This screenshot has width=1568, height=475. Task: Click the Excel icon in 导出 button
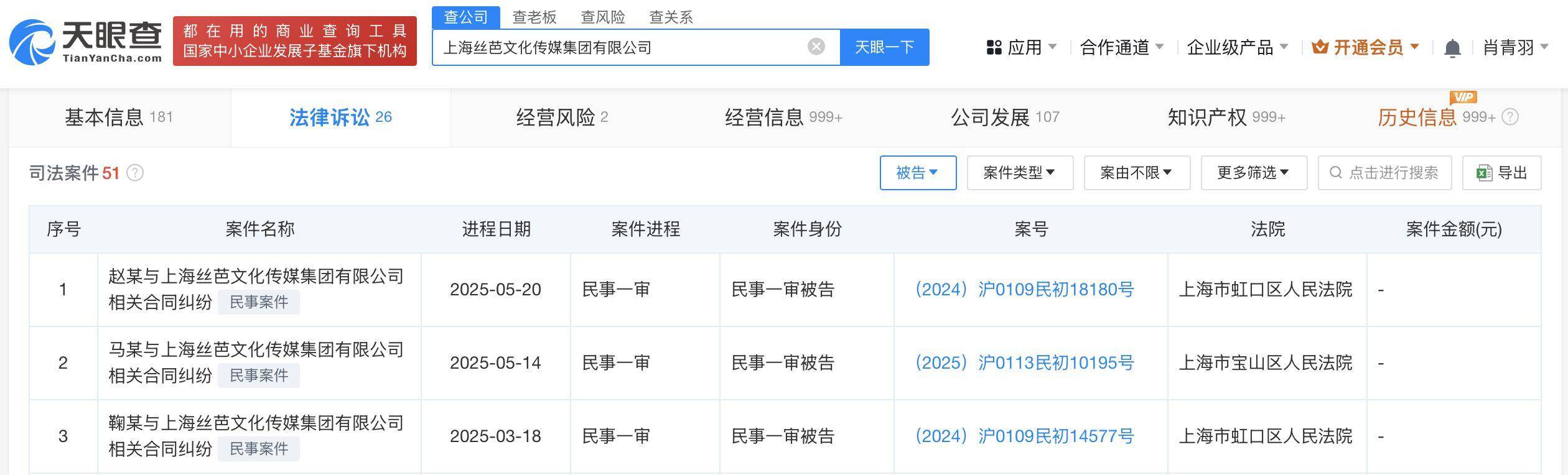(x=1484, y=173)
